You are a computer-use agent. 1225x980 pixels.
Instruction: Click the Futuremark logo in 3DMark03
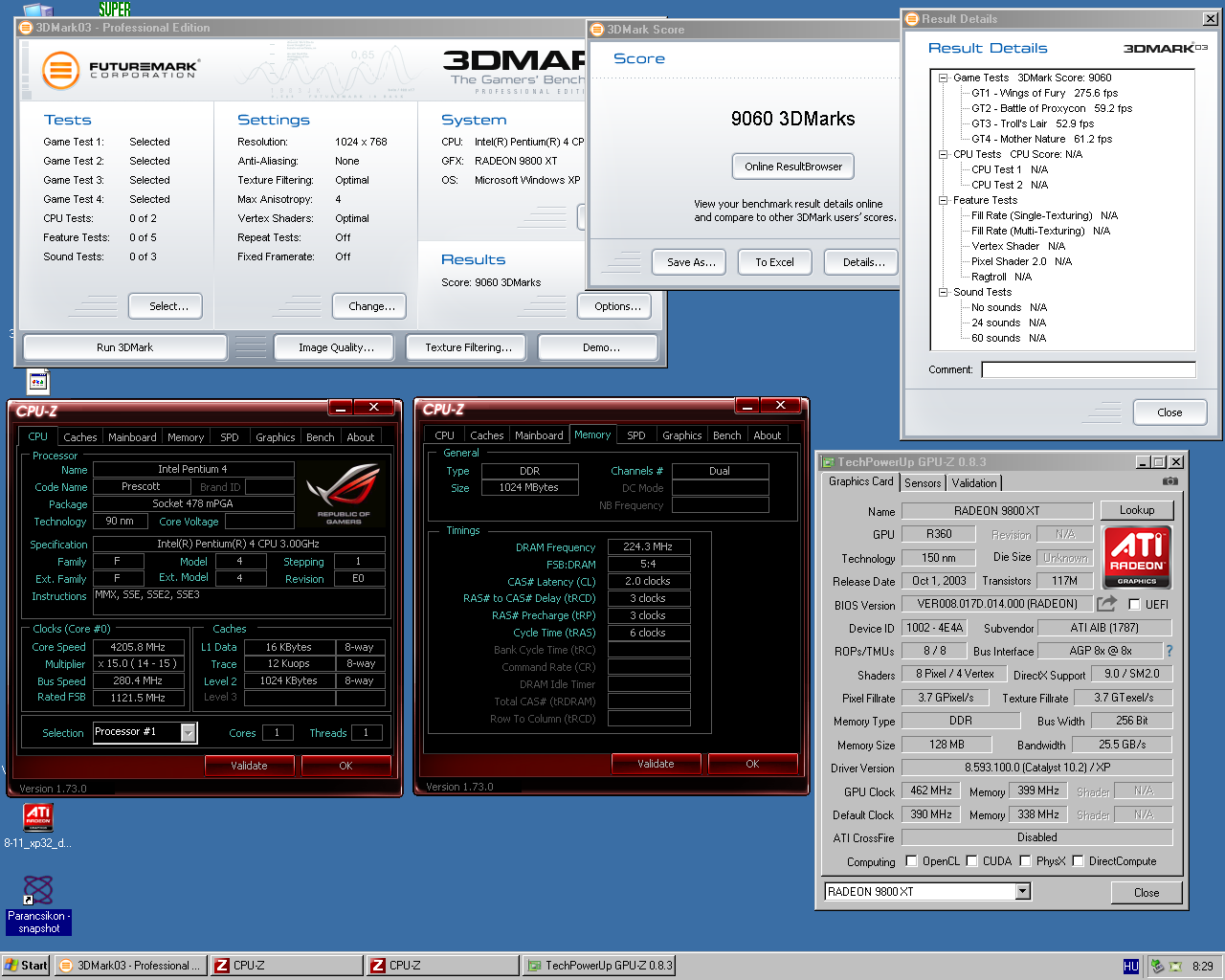[120, 70]
